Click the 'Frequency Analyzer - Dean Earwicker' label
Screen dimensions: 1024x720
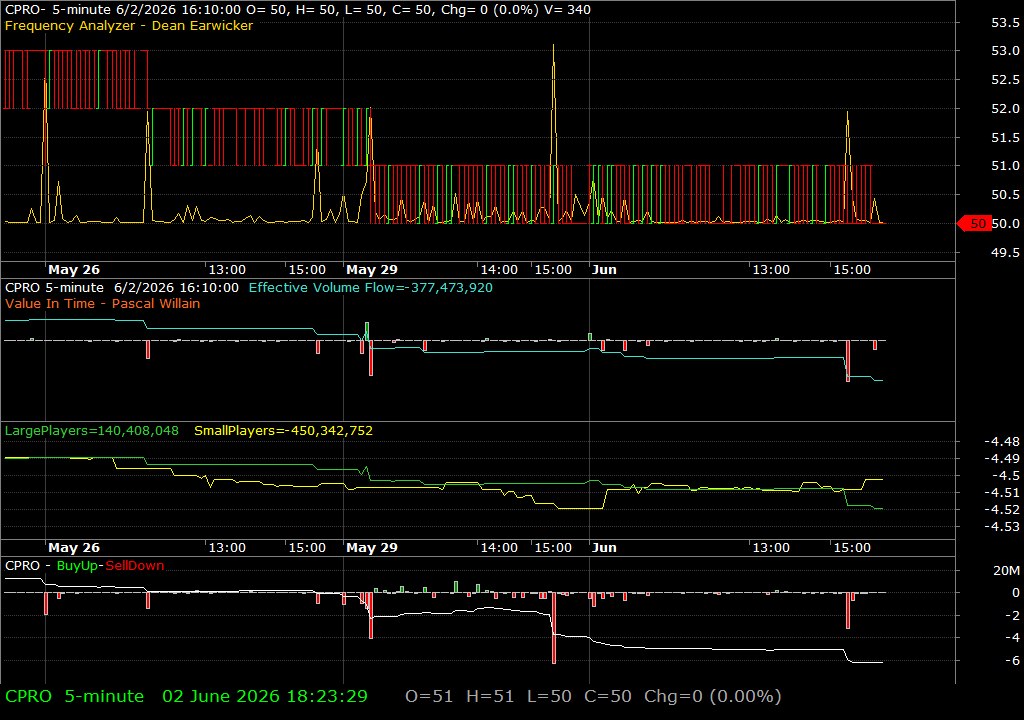[x=129, y=25]
